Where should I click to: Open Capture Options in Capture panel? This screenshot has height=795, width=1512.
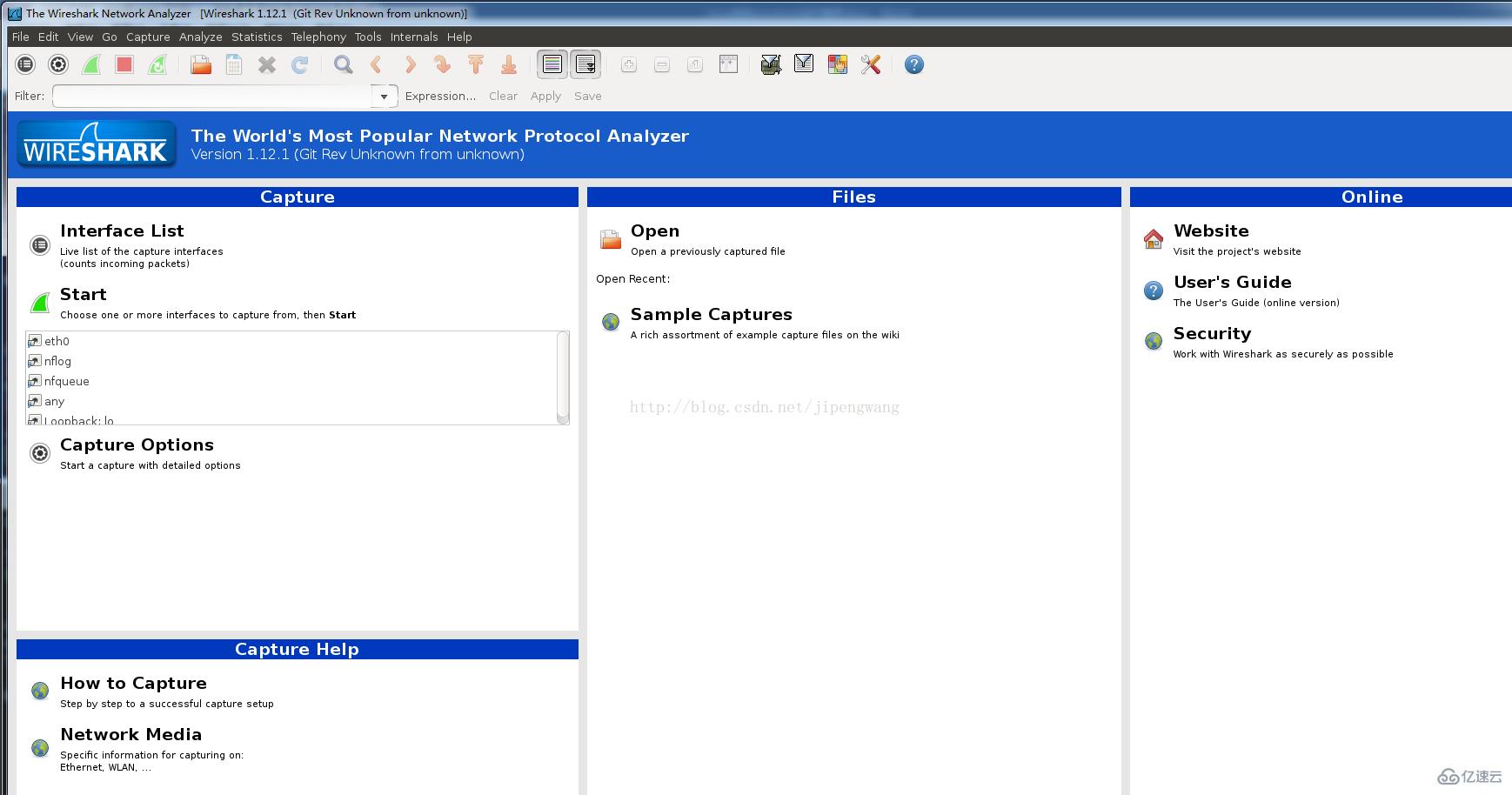coord(137,445)
